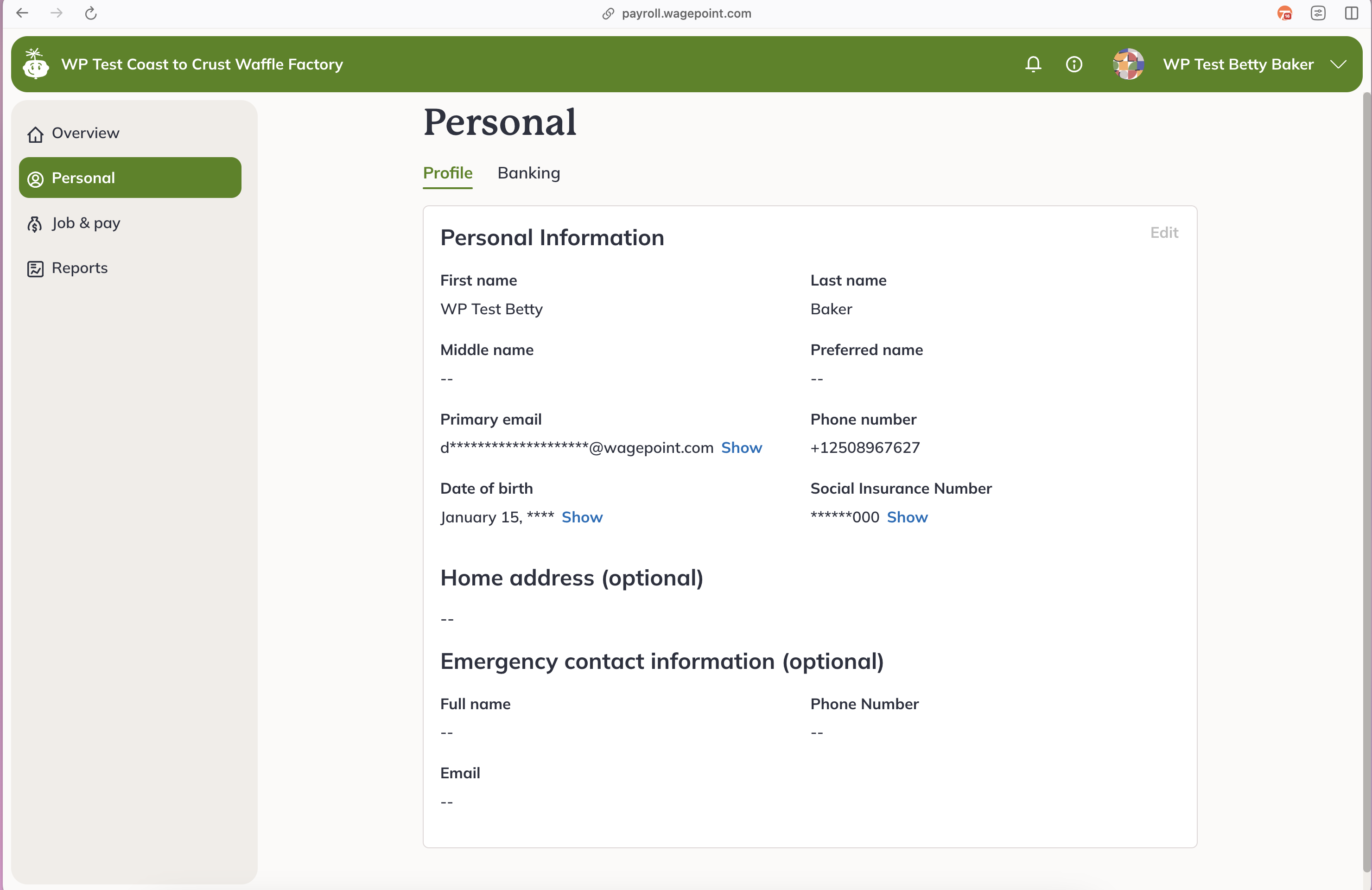Click the payroll.wagepoint.com address bar
The height and width of the screenshot is (890, 1372).
tap(686, 13)
